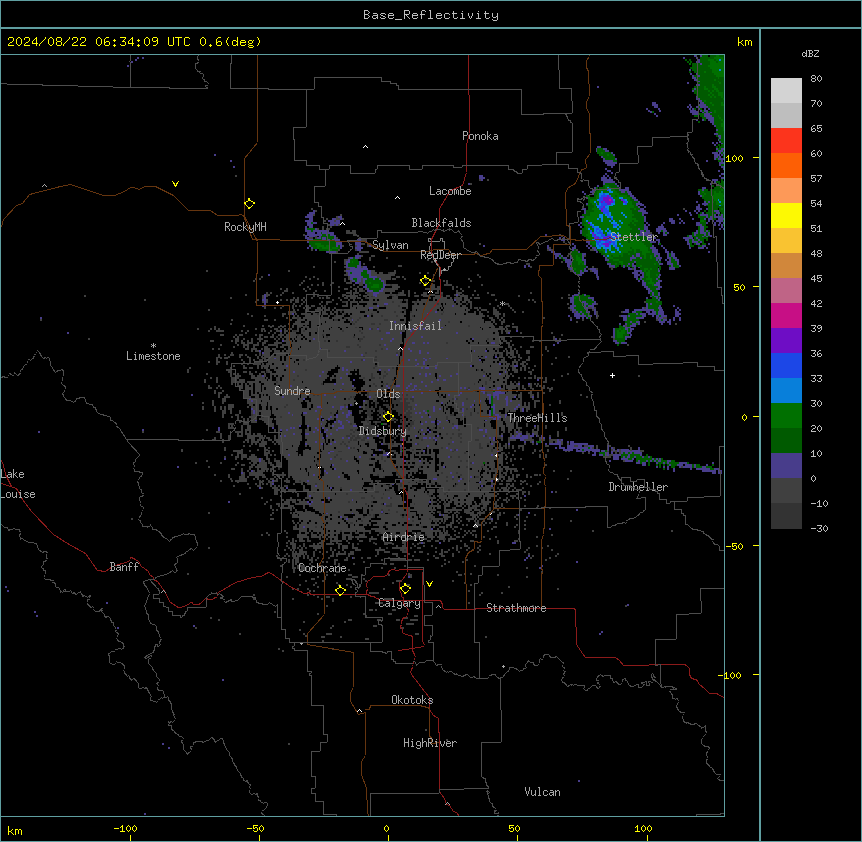
Task: Click the Base_Reflectivity title
Action: point(431,15)
